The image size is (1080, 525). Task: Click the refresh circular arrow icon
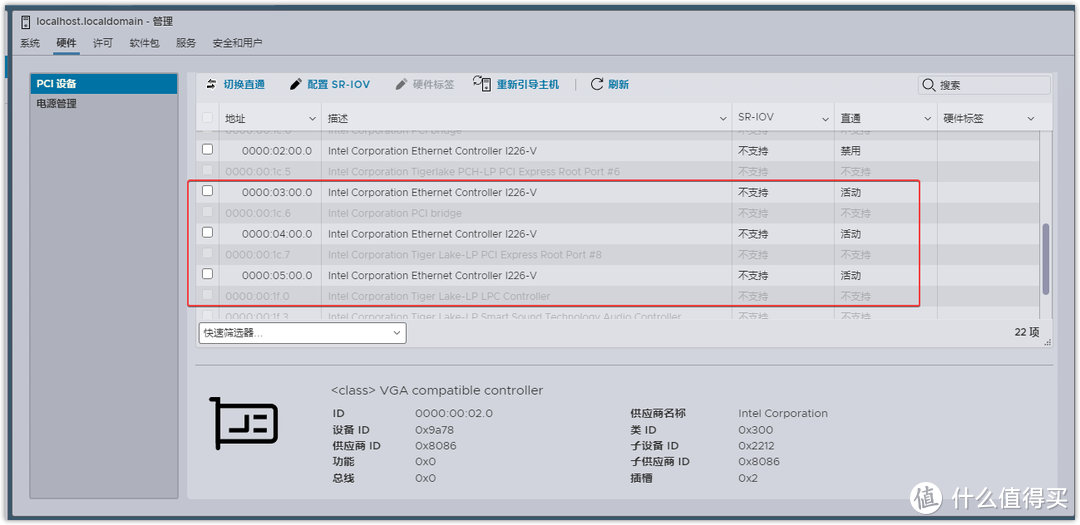pos(596,84)
